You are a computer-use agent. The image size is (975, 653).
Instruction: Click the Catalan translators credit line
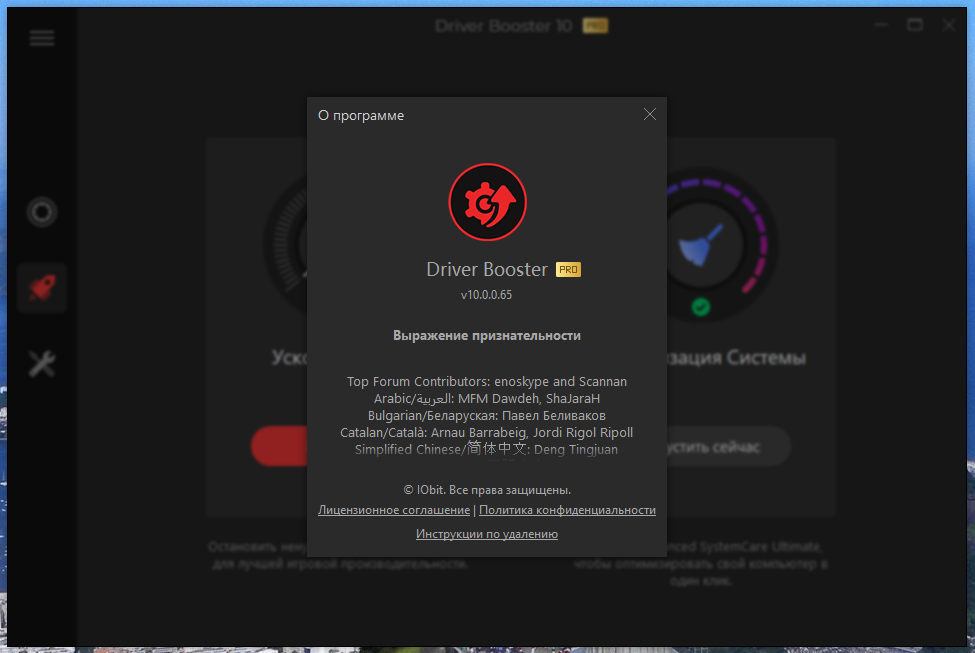[487, 432]
